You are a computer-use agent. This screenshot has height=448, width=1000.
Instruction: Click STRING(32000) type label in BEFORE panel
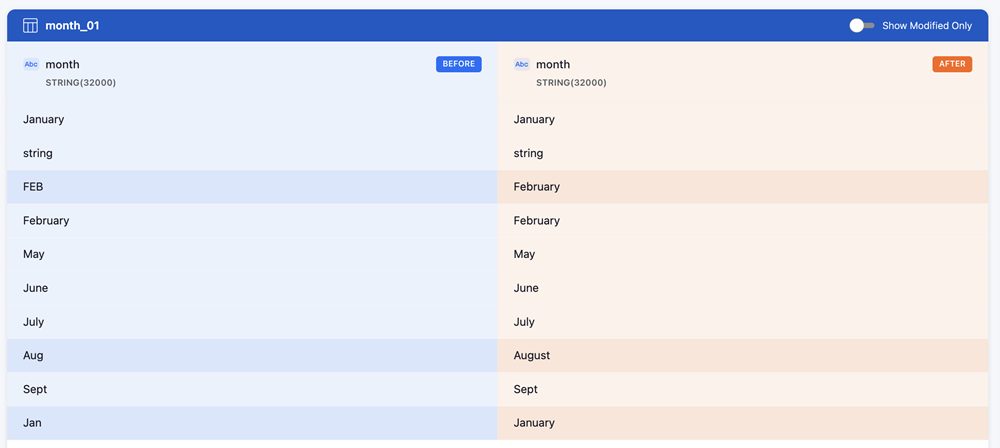point(80,82)
